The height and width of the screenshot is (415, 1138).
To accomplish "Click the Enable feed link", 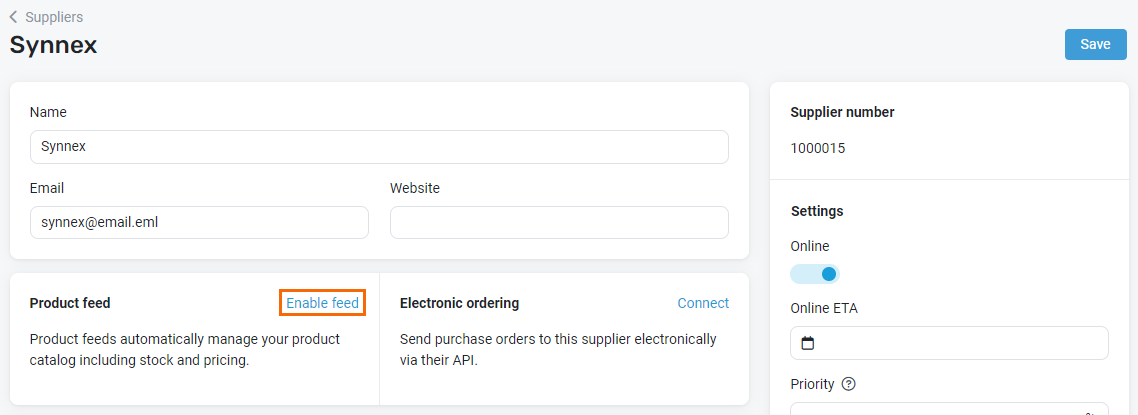I will tap(322, 303).
